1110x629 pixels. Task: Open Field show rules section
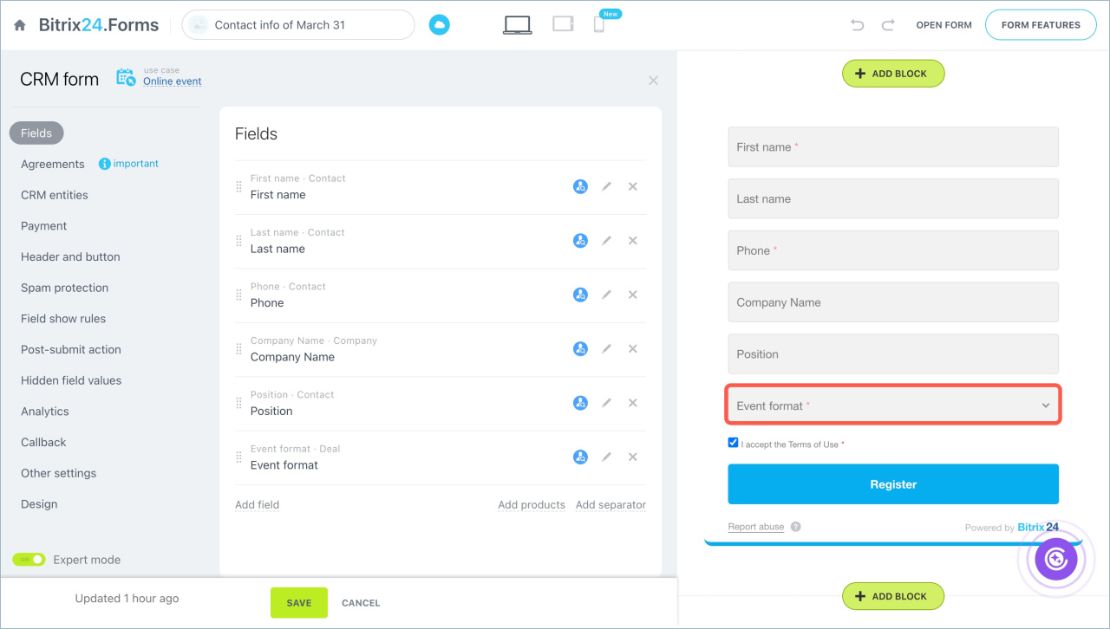63,319
